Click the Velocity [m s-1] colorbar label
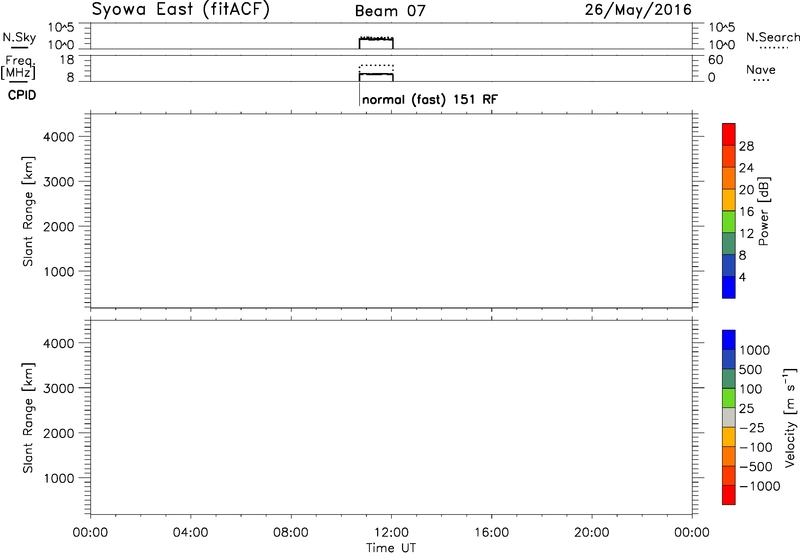 790,417
